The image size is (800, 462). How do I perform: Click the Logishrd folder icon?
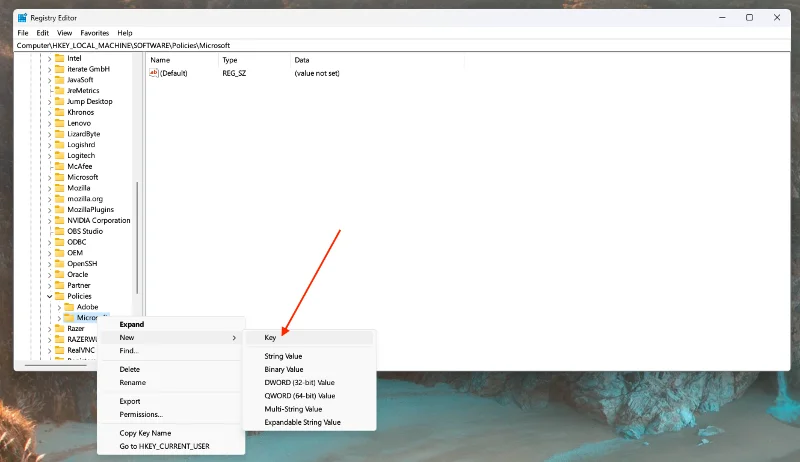tap(60, 144)
